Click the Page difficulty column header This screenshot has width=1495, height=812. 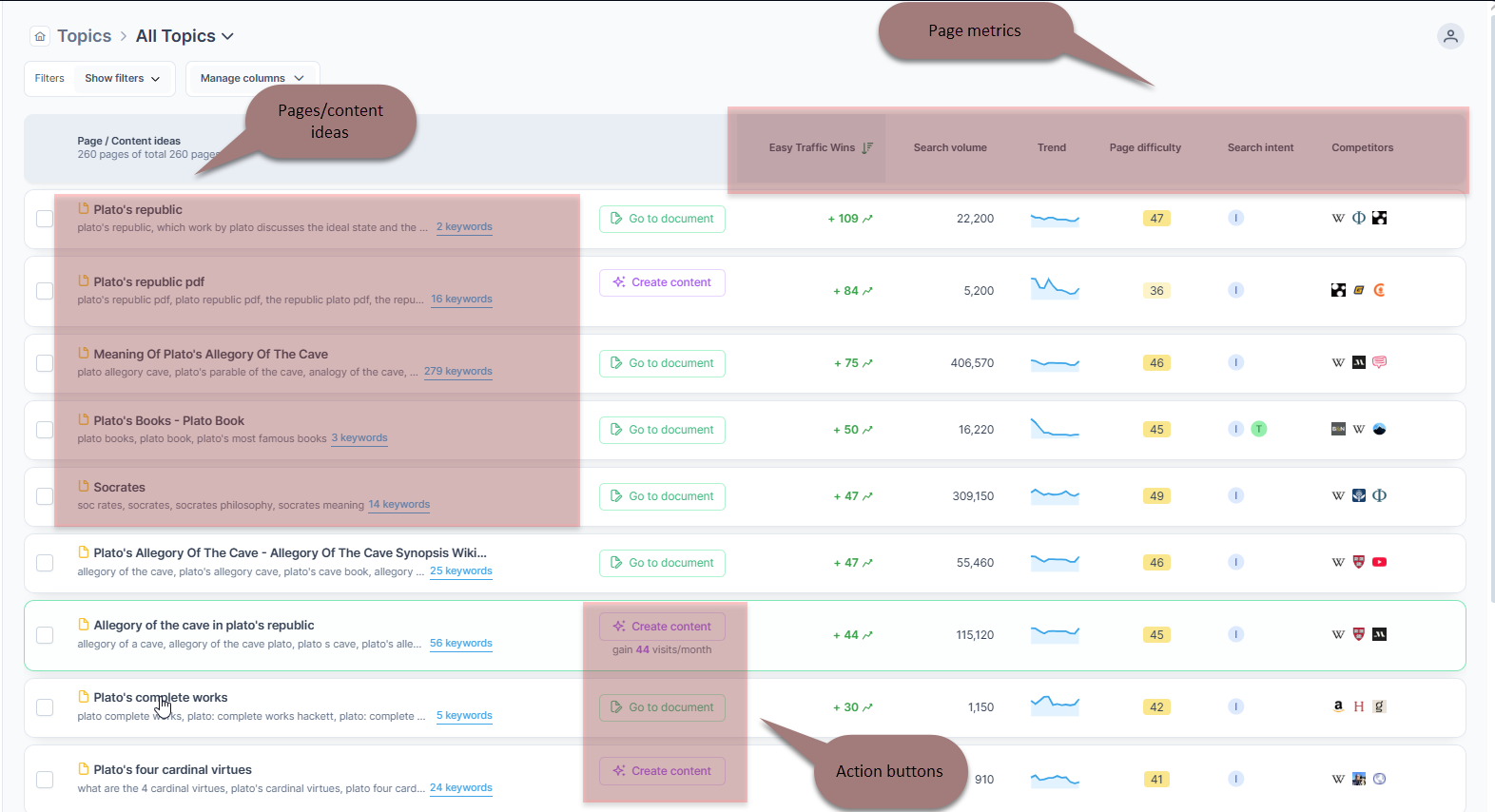(1145, 147)
